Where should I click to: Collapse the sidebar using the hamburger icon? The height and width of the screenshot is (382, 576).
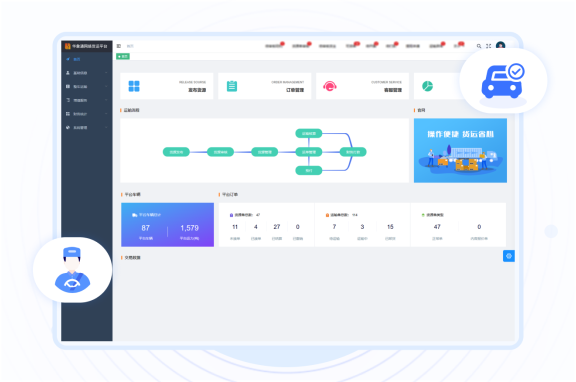[x=119, y=46]
